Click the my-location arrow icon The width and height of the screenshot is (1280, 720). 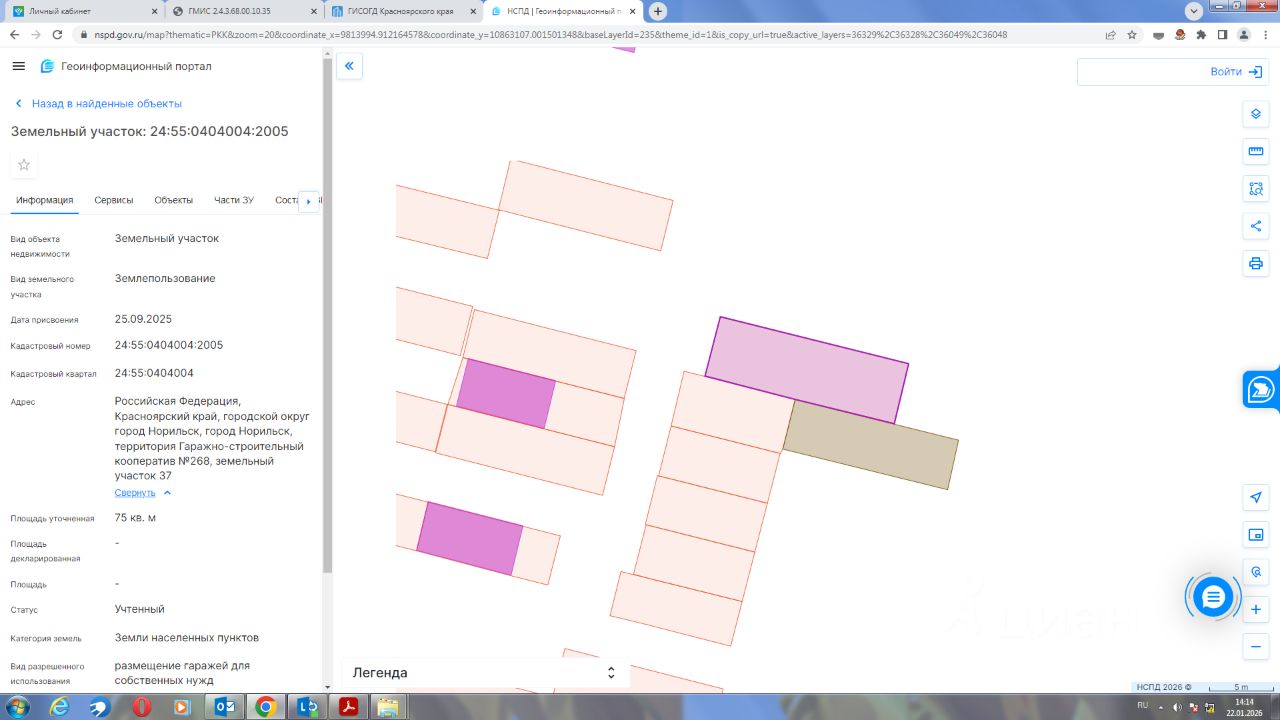point(1256,497)
